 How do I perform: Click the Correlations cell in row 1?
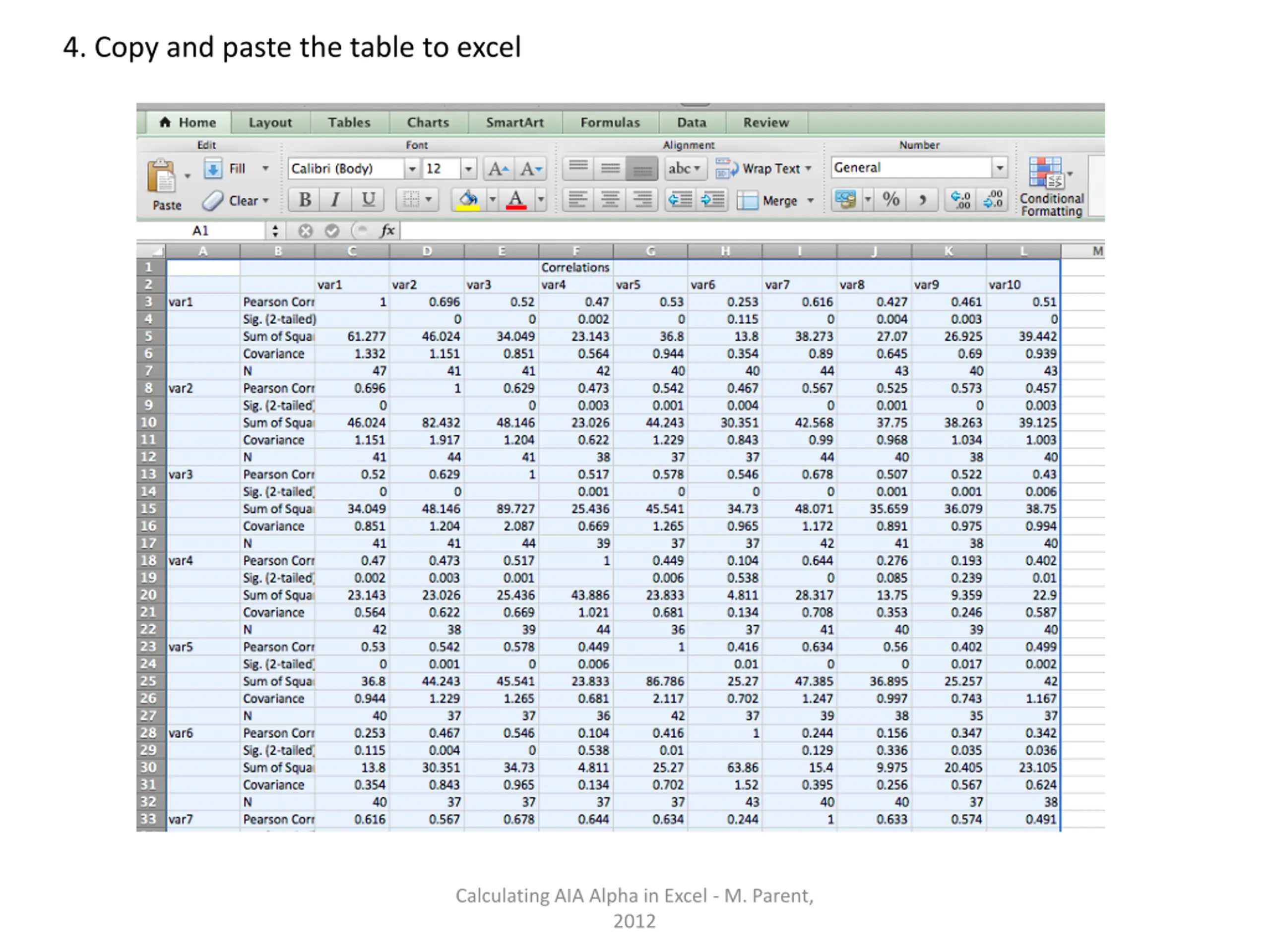[x=575, y=267]
